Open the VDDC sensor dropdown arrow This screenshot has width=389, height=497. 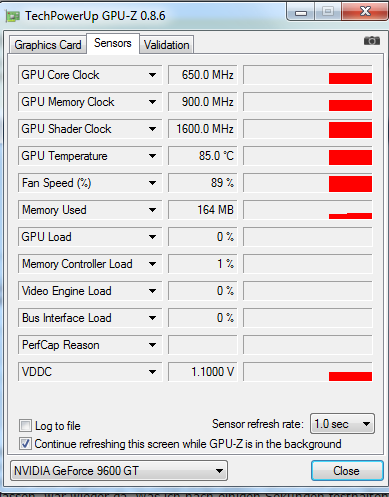coord(152,372)
